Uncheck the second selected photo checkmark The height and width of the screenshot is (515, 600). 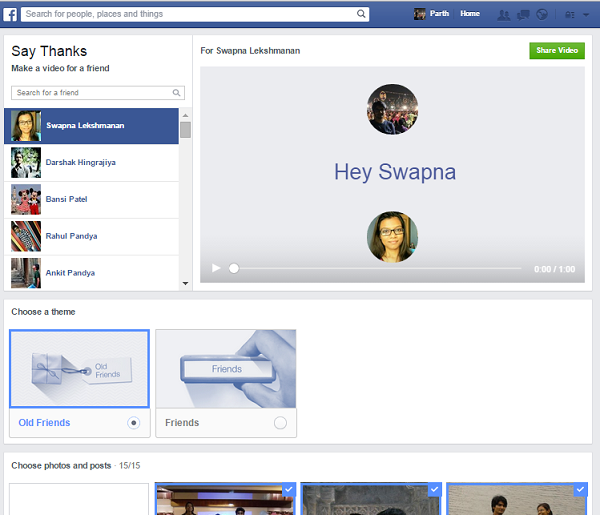coord(434,489)
